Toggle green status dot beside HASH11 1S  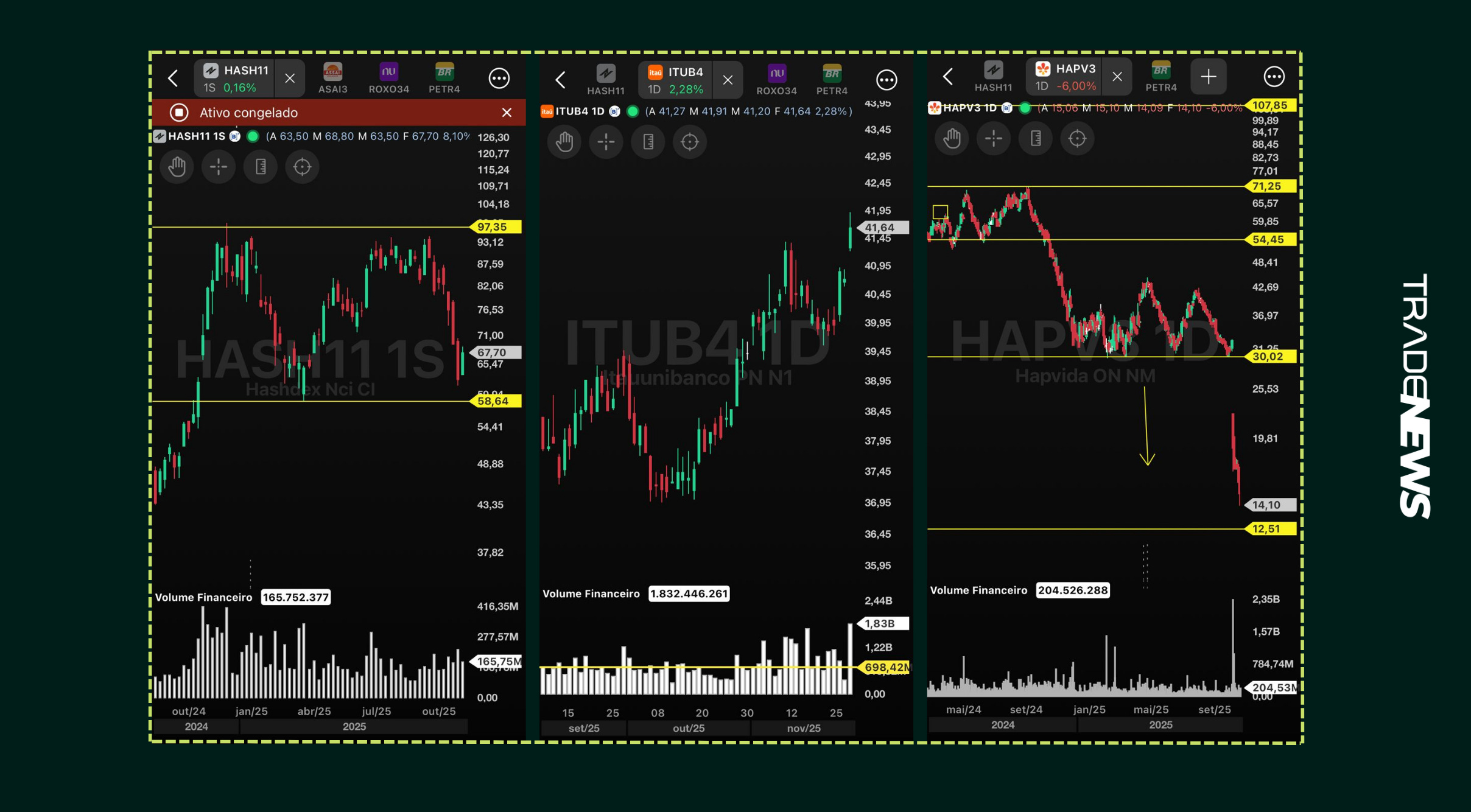[x=253, y=136]
